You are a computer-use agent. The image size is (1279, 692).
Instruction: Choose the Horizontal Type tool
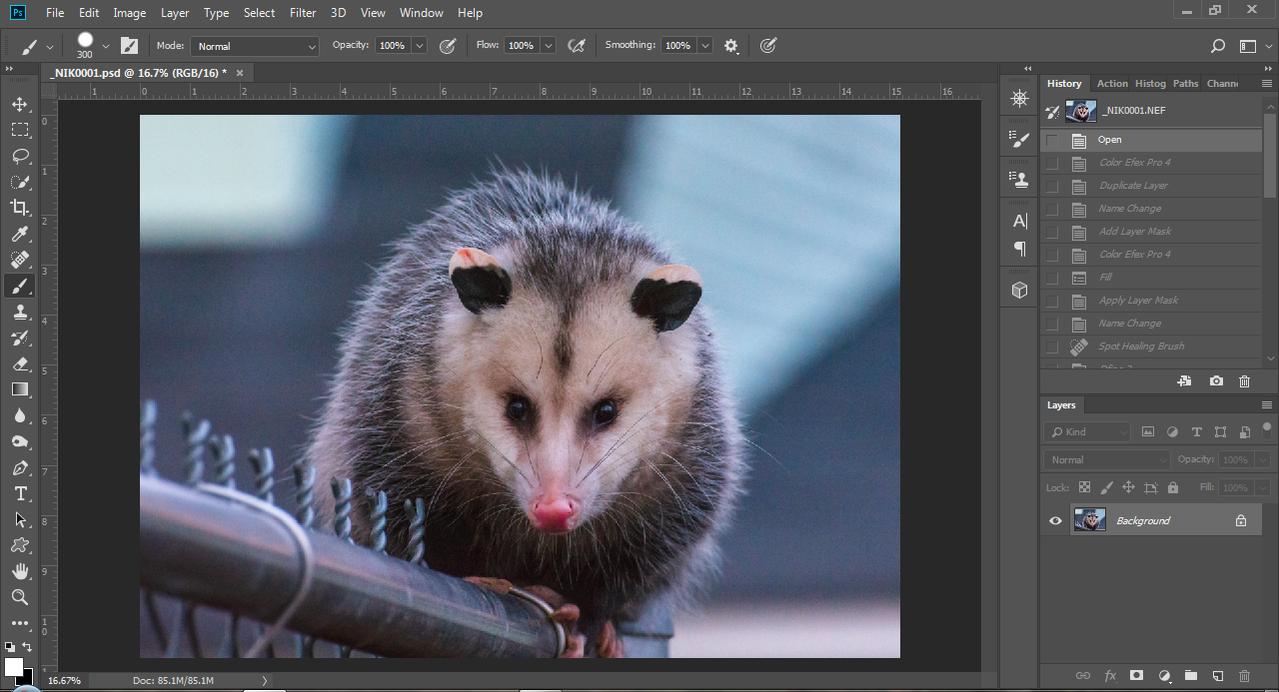pyautogui.click(x=20, y=494)
